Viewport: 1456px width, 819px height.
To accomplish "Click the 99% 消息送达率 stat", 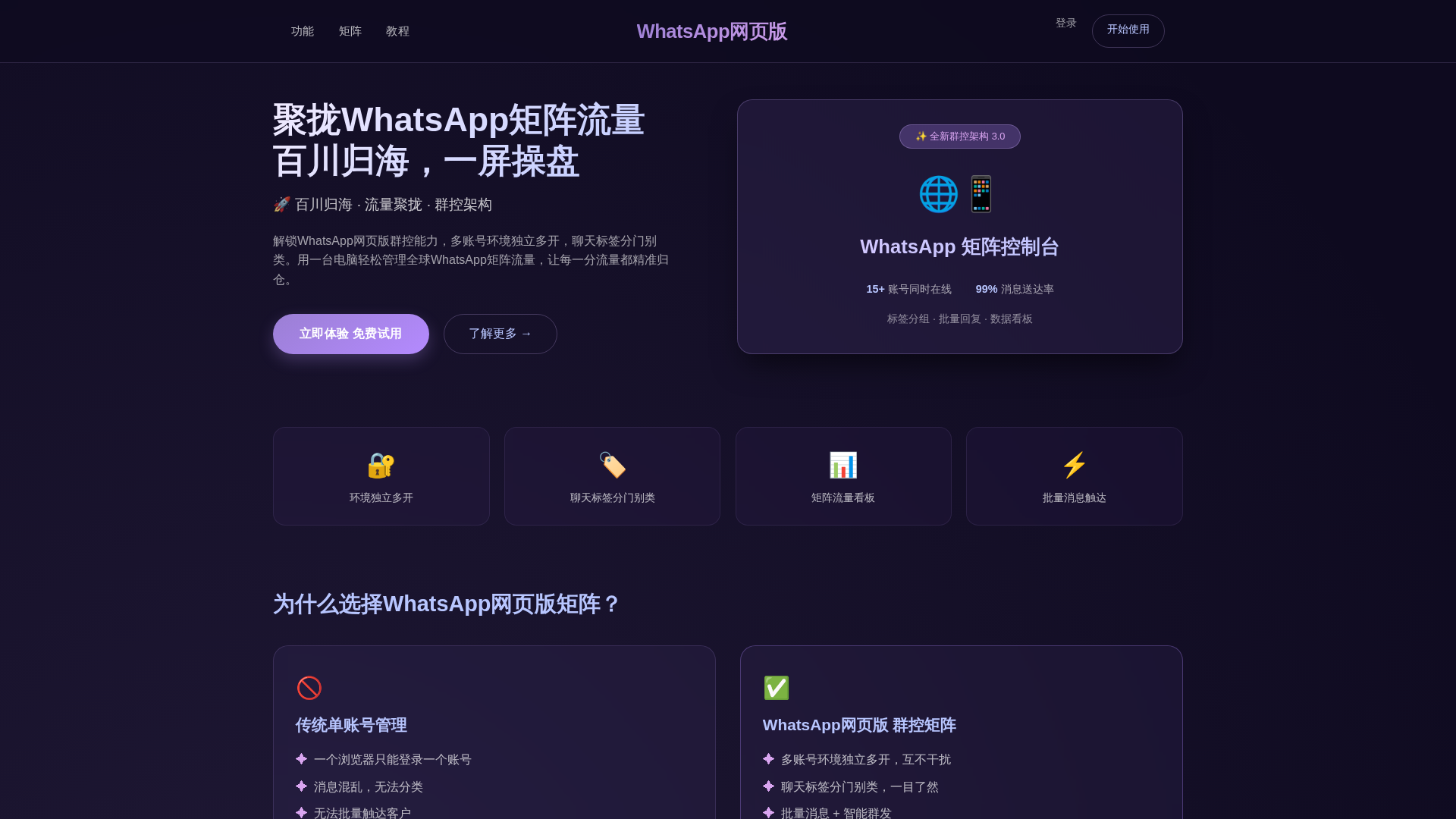I will 1015,289.
